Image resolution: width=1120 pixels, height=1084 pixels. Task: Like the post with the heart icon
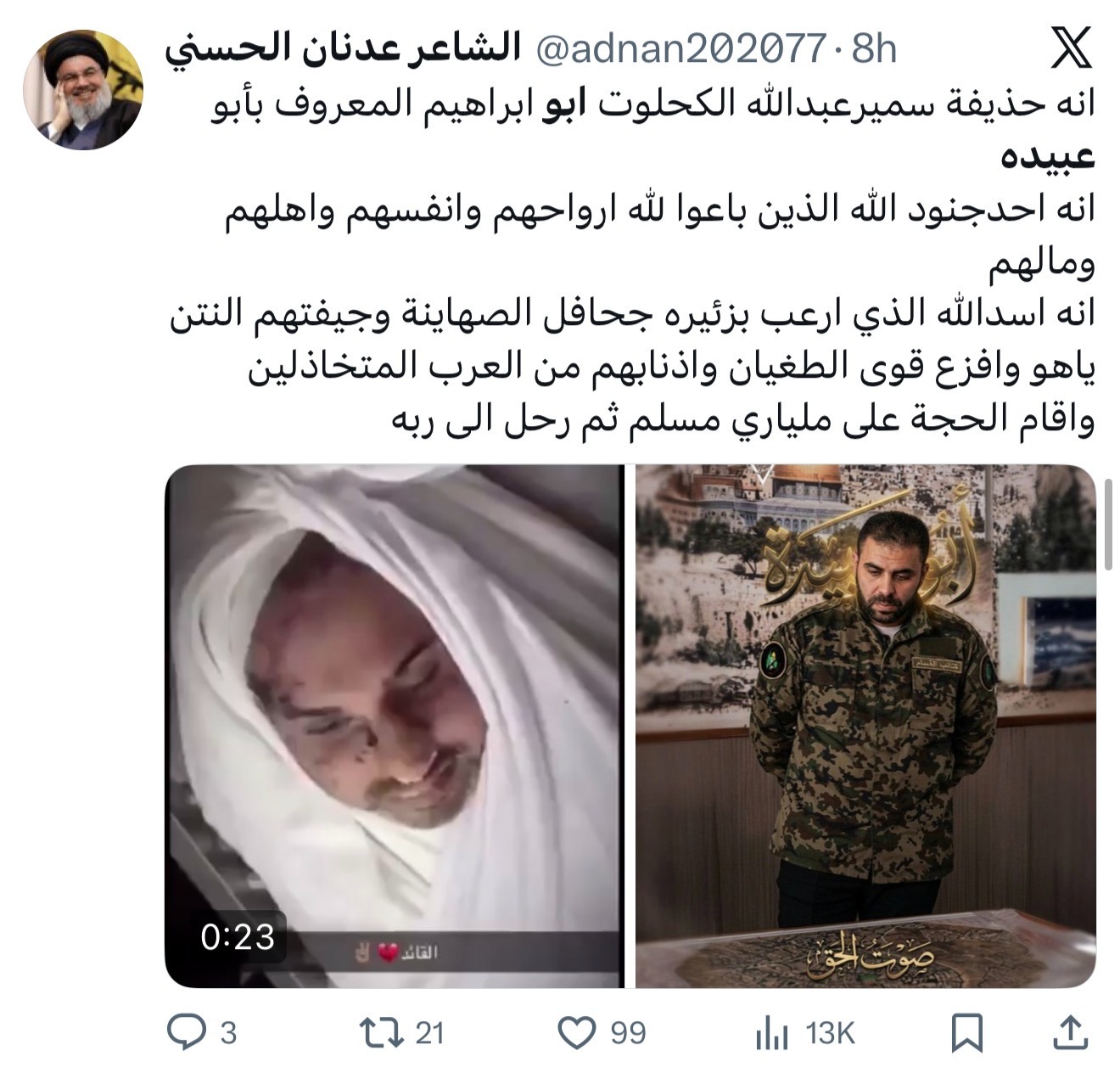pyautogui.click(x=577, y=1033)
